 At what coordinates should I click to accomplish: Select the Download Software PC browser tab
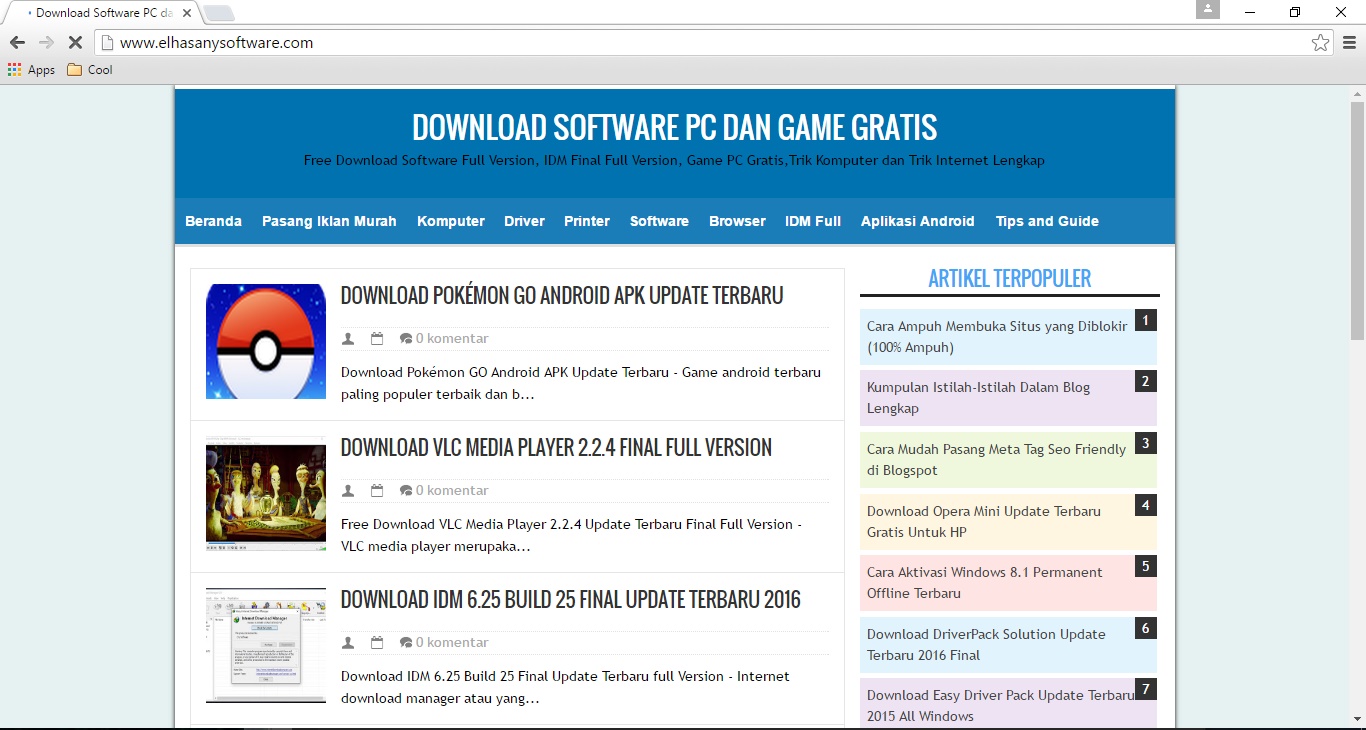pos(105,13)
